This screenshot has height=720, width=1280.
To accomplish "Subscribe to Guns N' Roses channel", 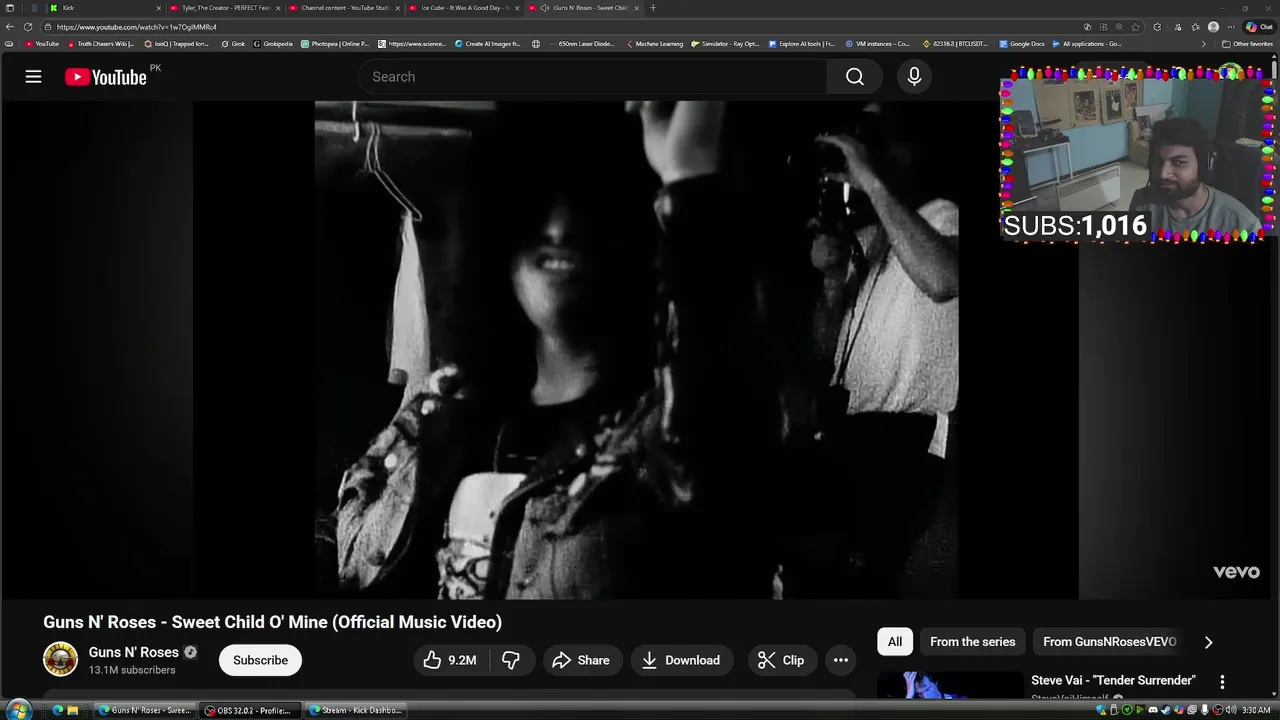I will (260, 660).
